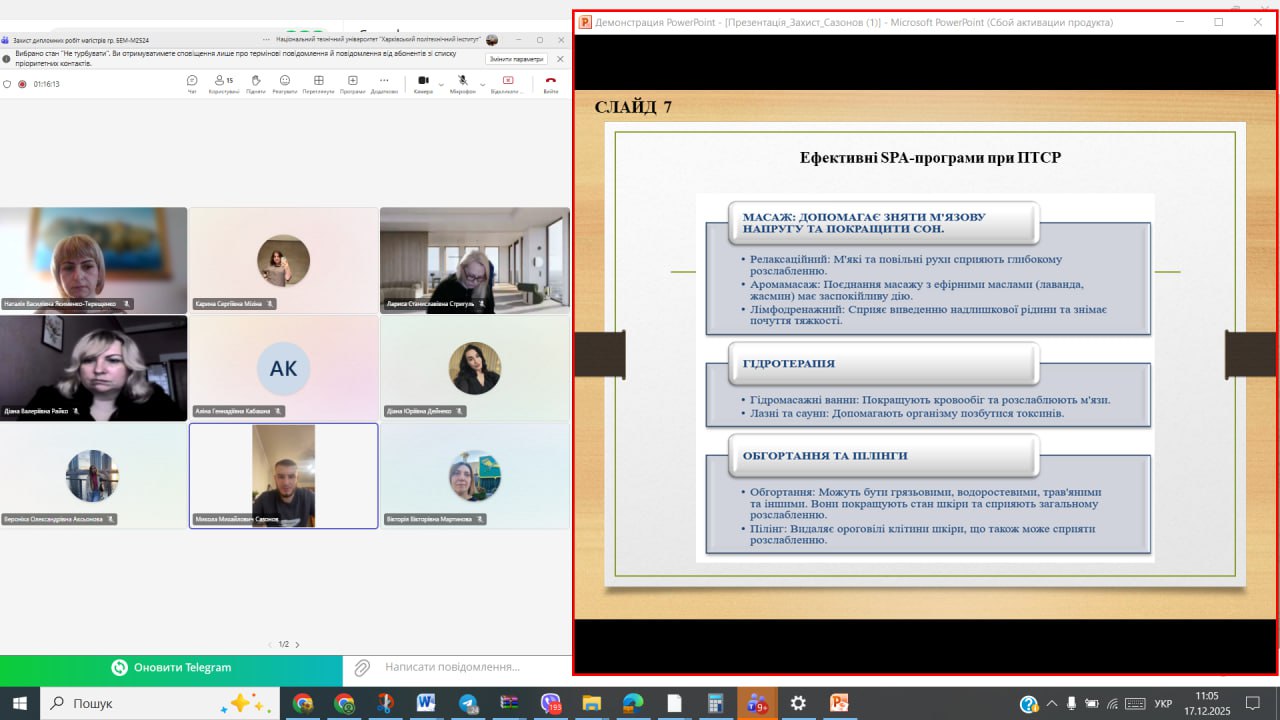The image size is (1280, 720).
Task: Click the stop sharing screen icon
Action: tap(507, 82)
